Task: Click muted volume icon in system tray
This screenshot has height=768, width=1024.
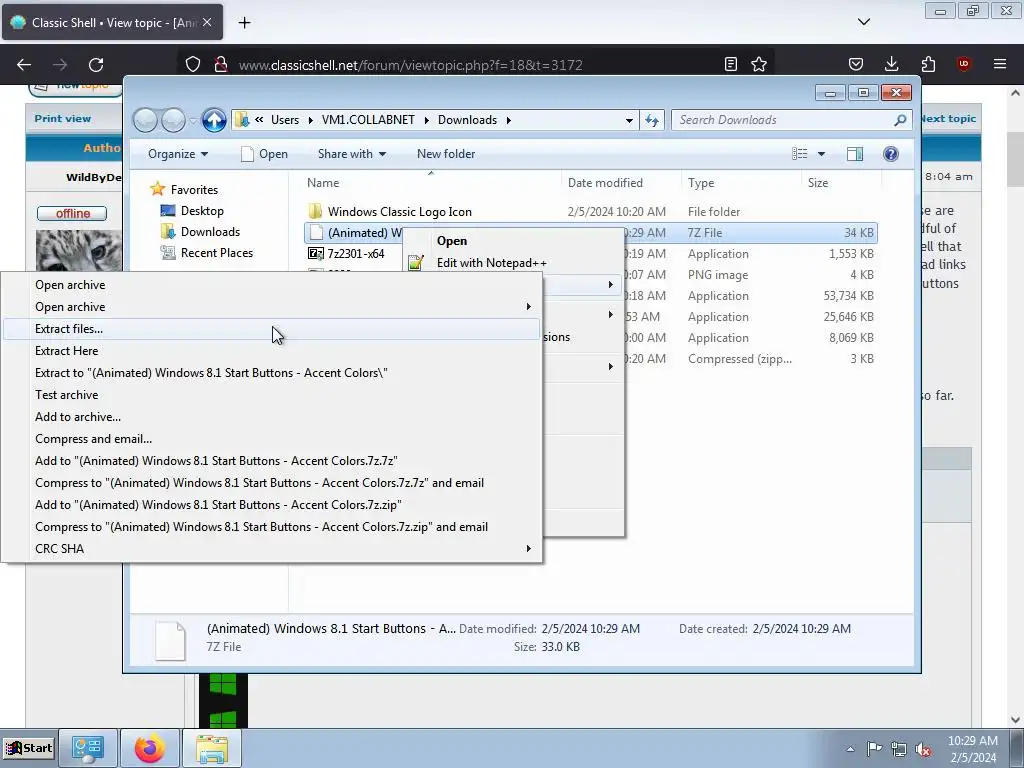Action: coord(923,749)
